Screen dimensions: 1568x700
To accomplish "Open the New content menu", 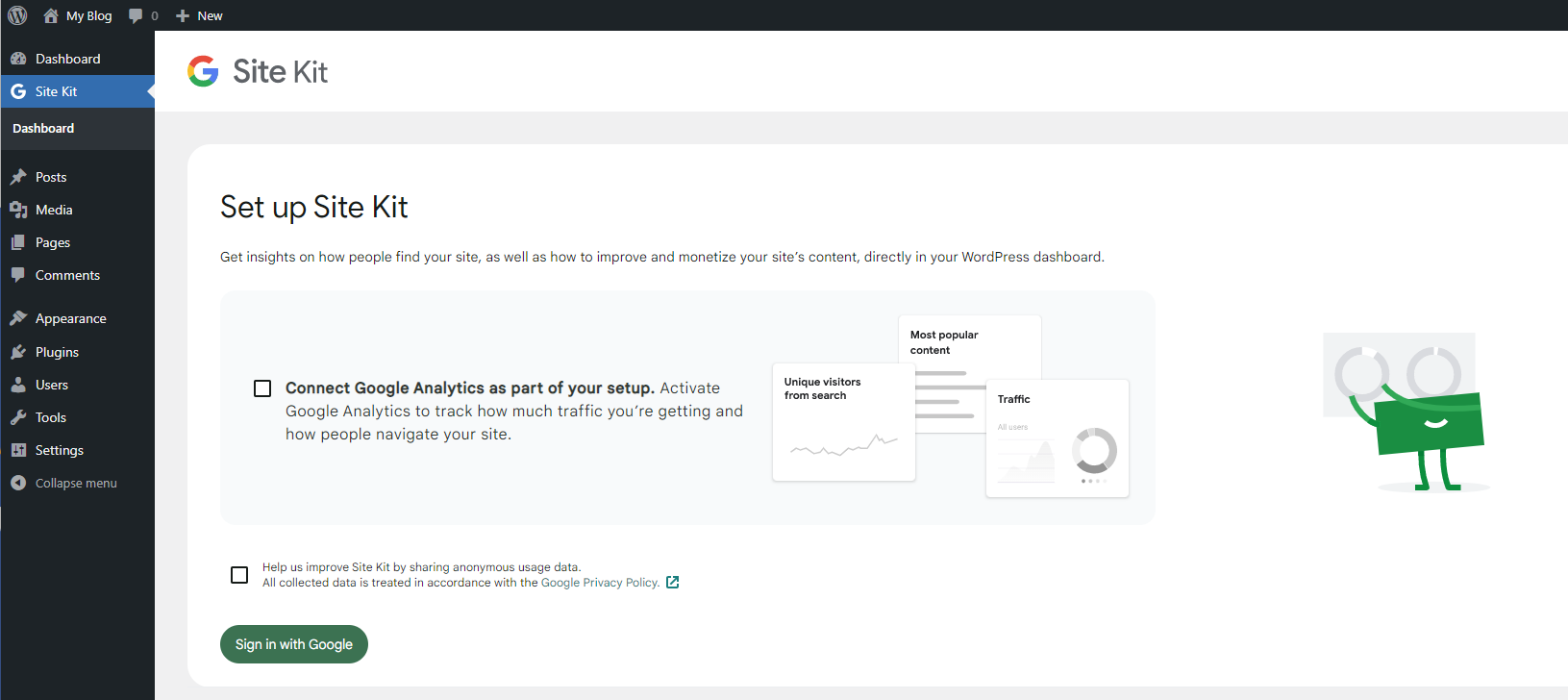I will [199, 15].
